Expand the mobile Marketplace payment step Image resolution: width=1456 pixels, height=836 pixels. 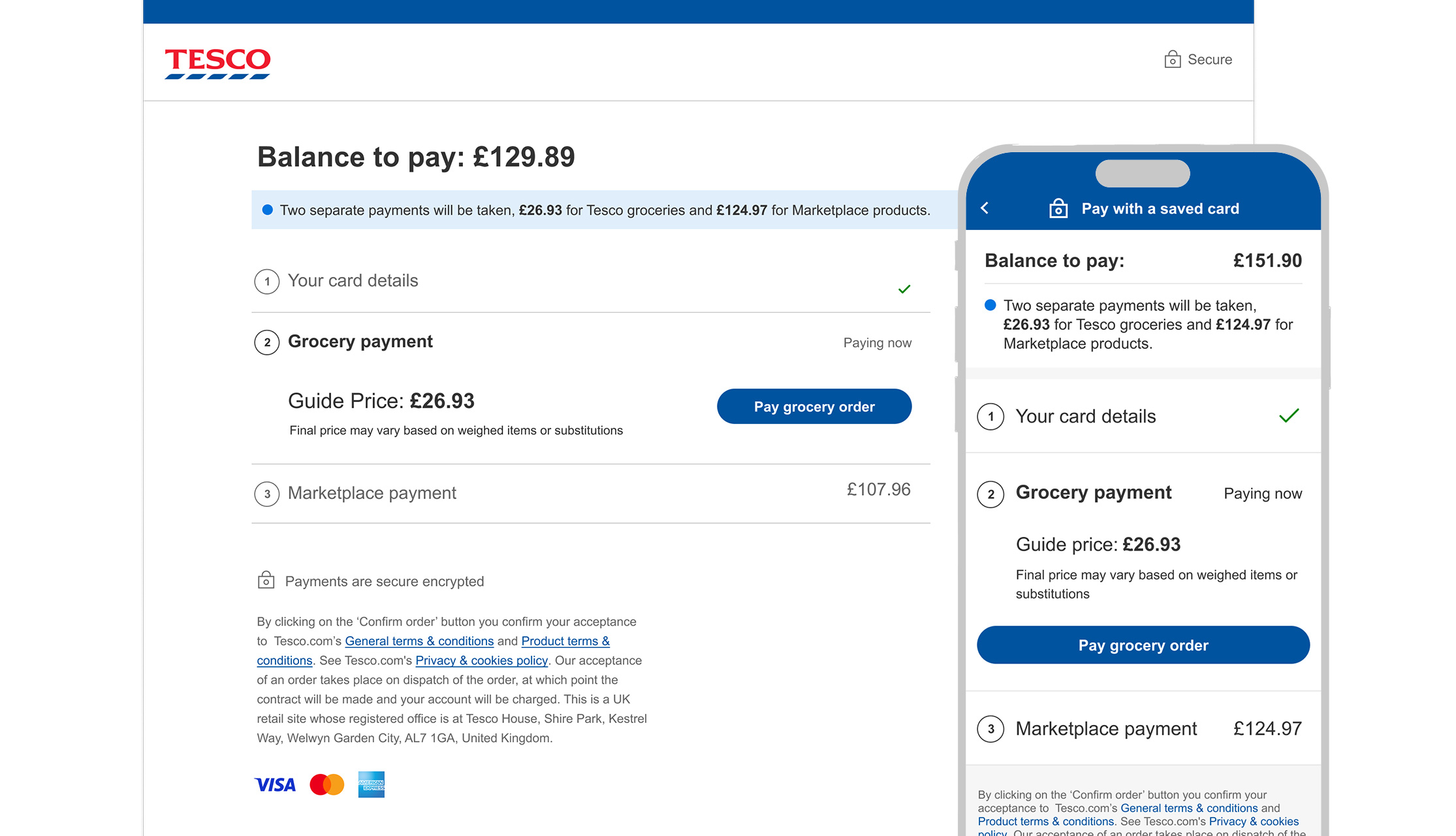coord(1106,729)
